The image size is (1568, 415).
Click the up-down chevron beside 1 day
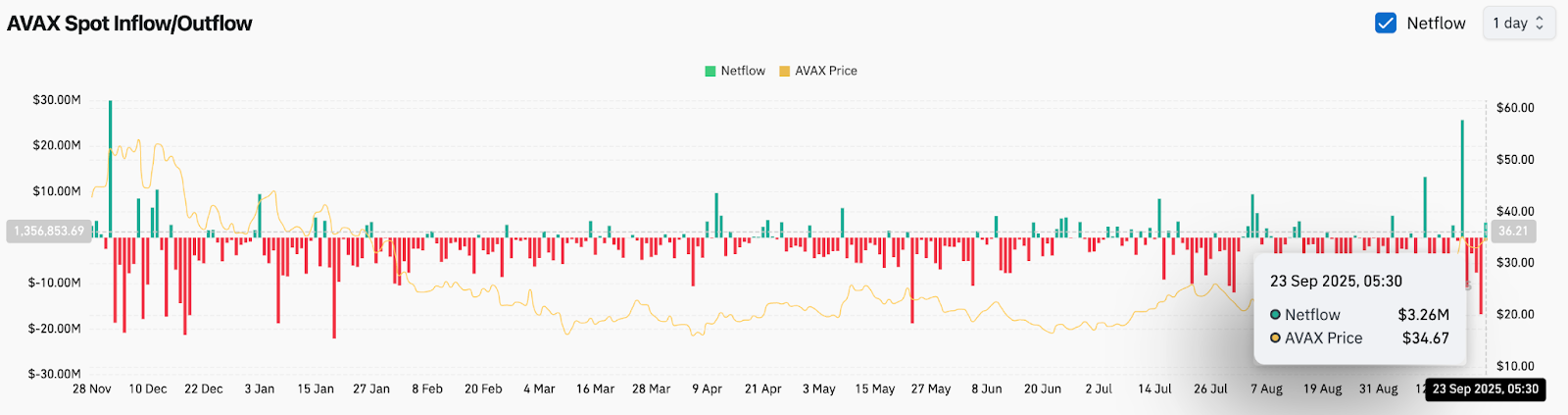click(1540, 24)
